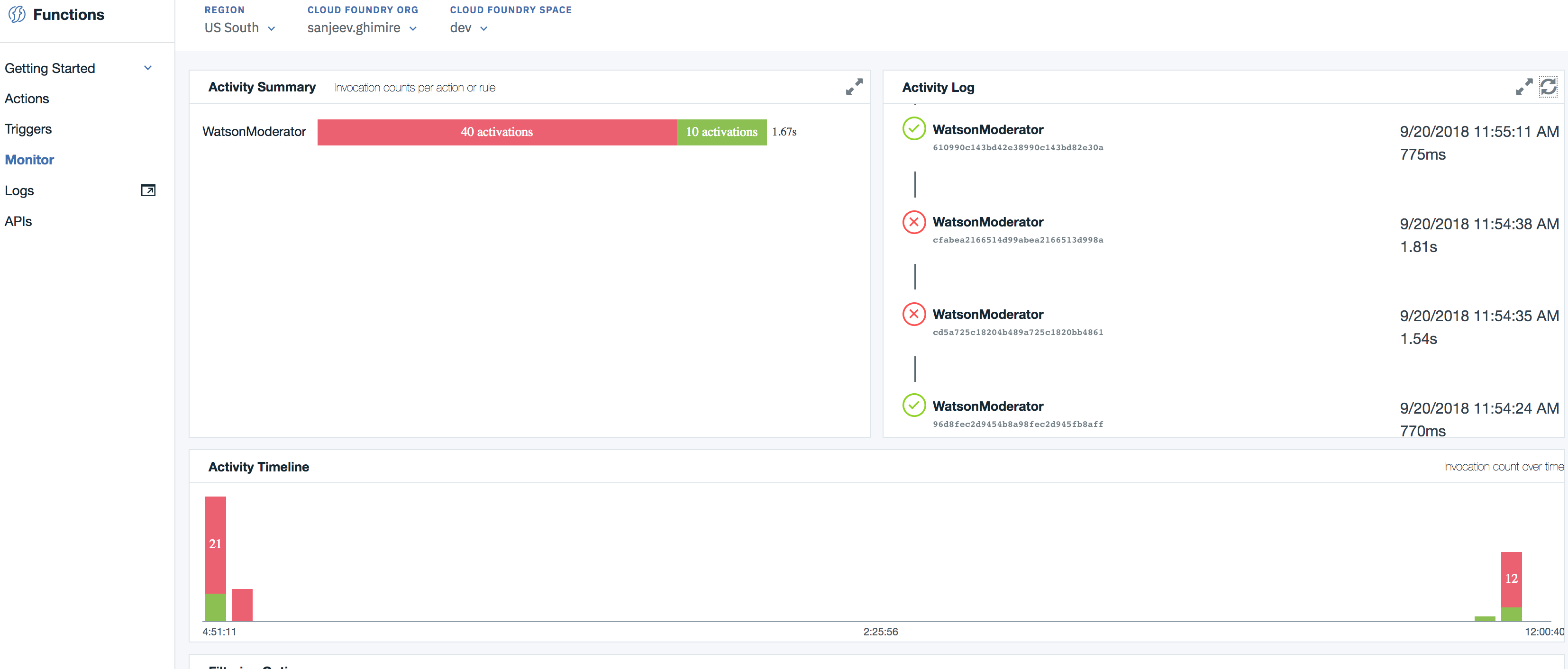Click the Logs external link icon
The image size is (1568, 669).
coord(148,190)
